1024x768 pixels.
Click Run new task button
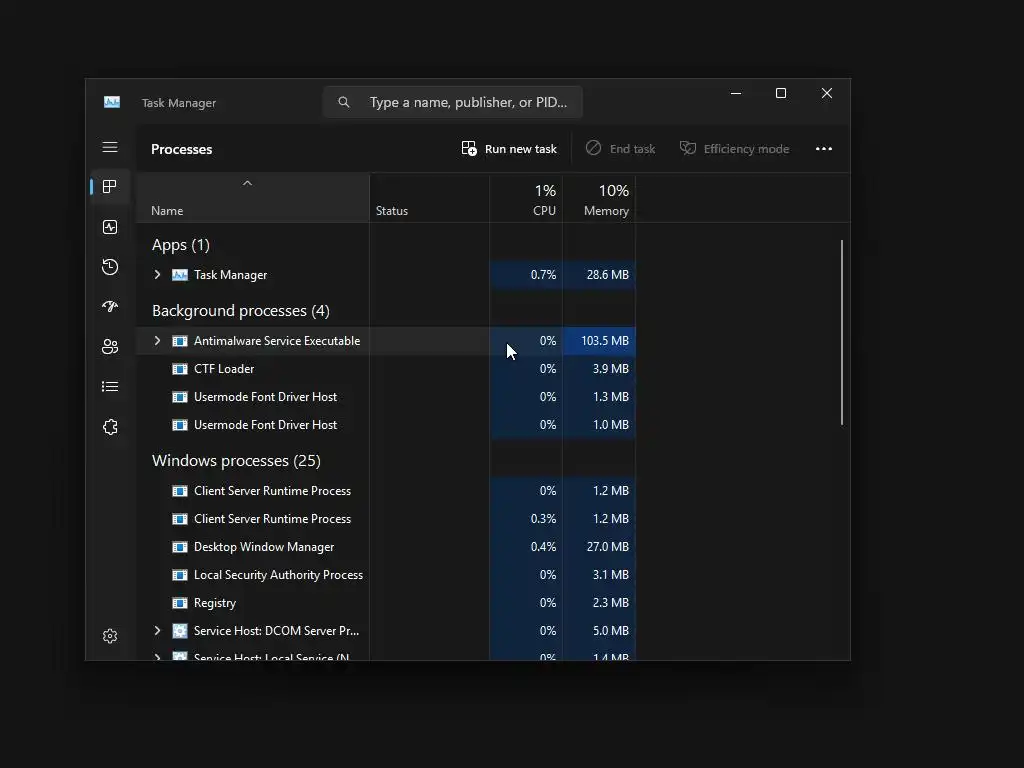click(509, 149)
